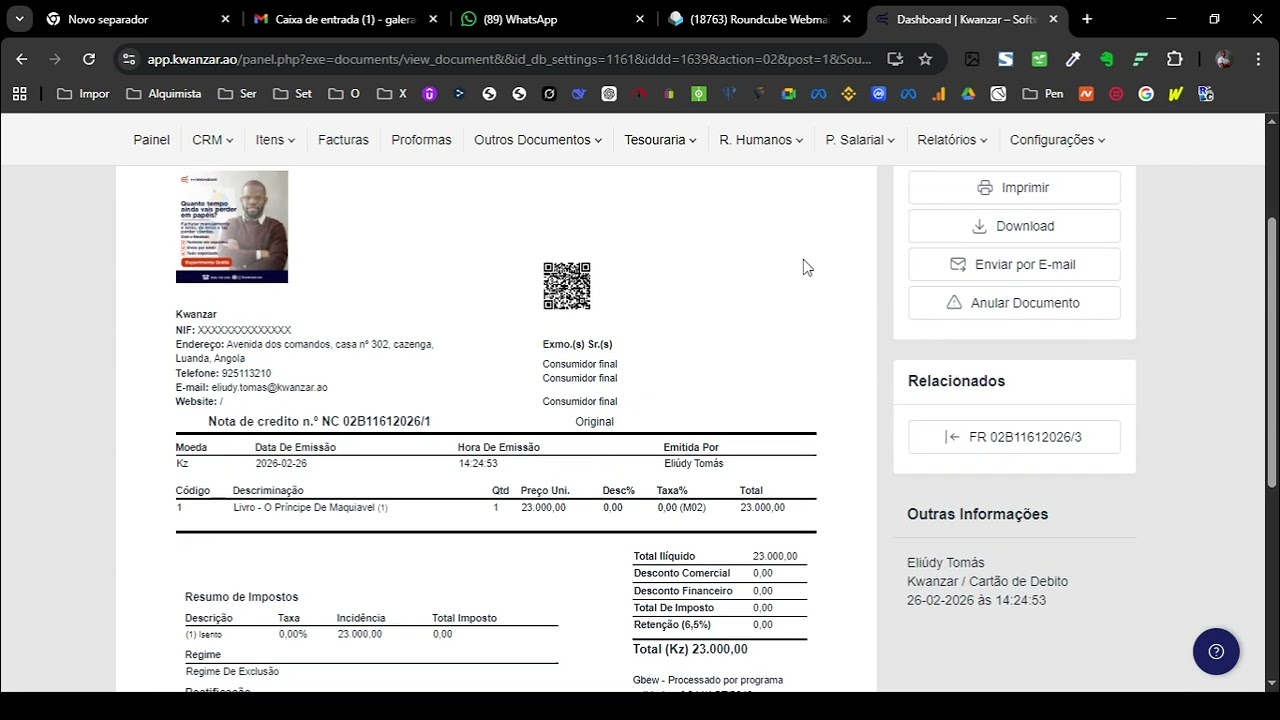Open the Evernote elephant extension

(x=1107, y=59)
